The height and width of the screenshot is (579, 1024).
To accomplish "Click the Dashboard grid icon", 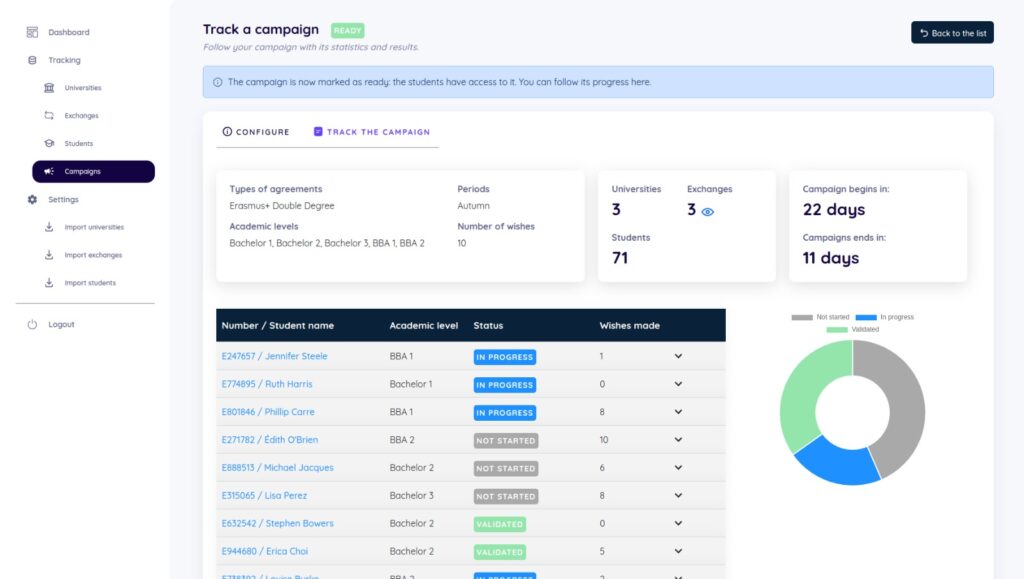I will [32, 32].
